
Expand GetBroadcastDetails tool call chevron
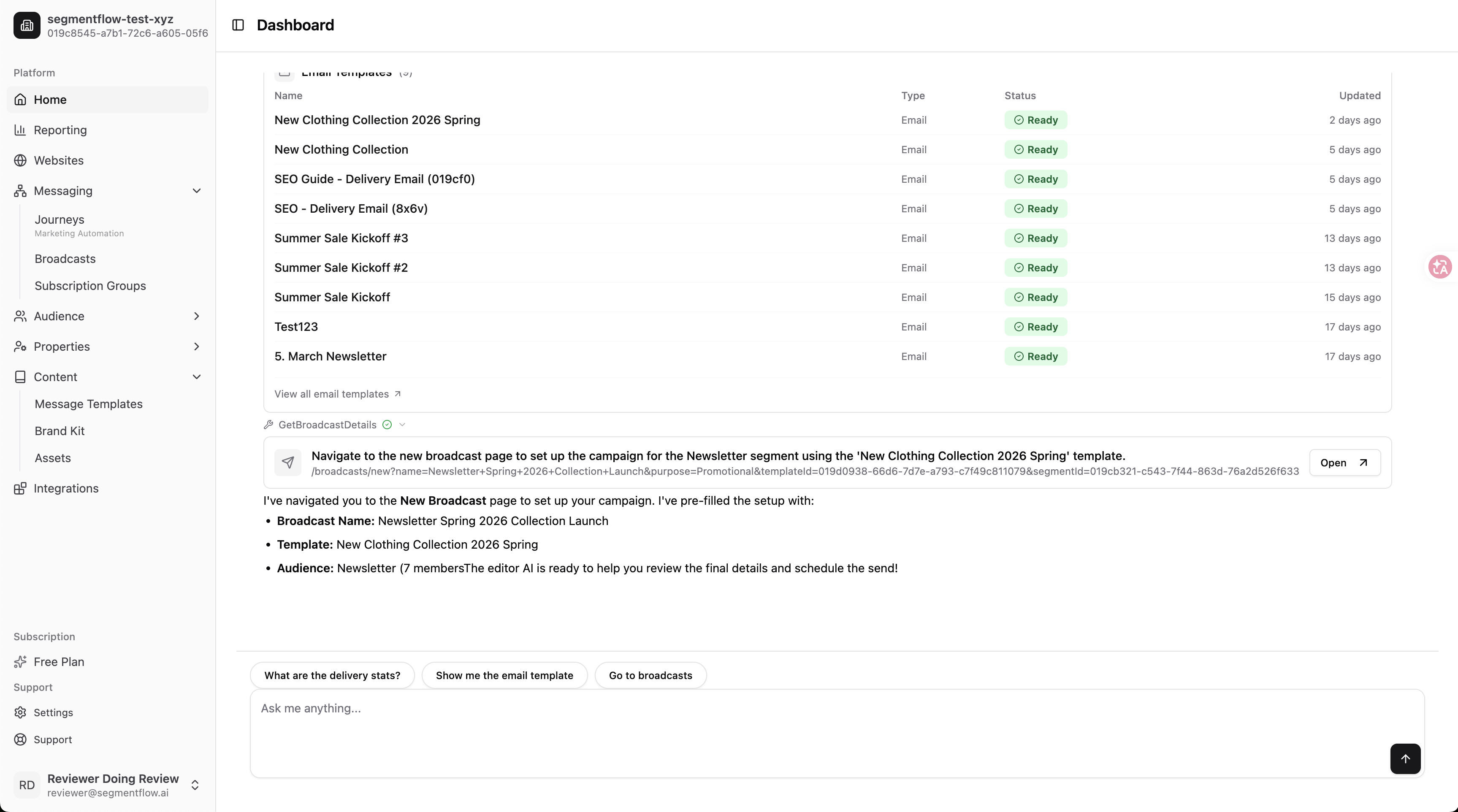pos(402,425)
